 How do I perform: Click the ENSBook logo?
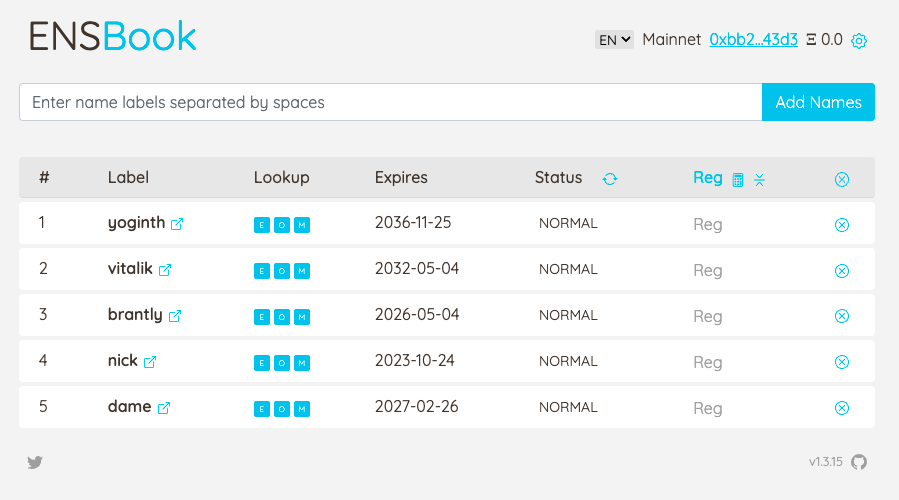[x=112, y=36]
